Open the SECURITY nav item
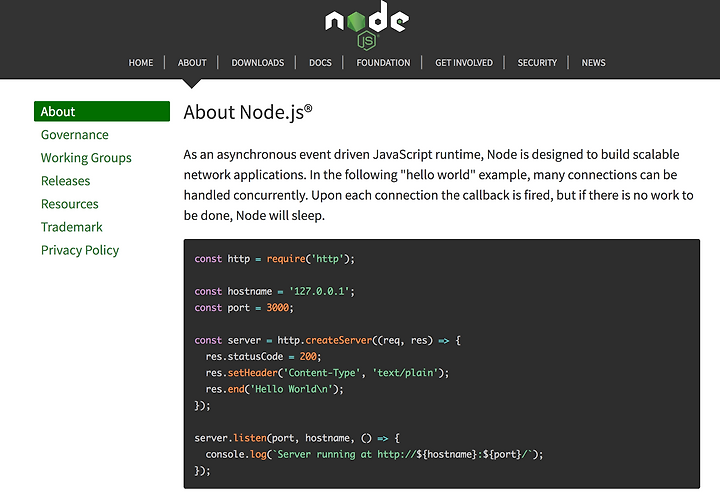Screen dimensions: 720x501 537,63
